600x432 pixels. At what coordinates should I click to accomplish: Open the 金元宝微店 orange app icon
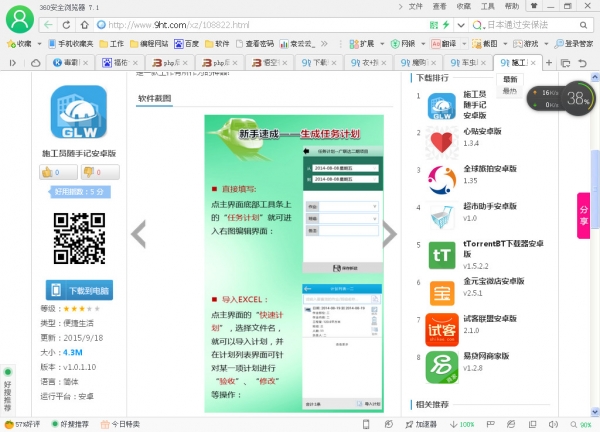coord(442,293)
